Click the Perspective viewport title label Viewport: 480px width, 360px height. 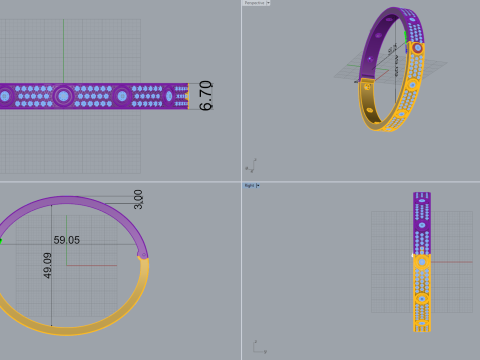(254, 3)
